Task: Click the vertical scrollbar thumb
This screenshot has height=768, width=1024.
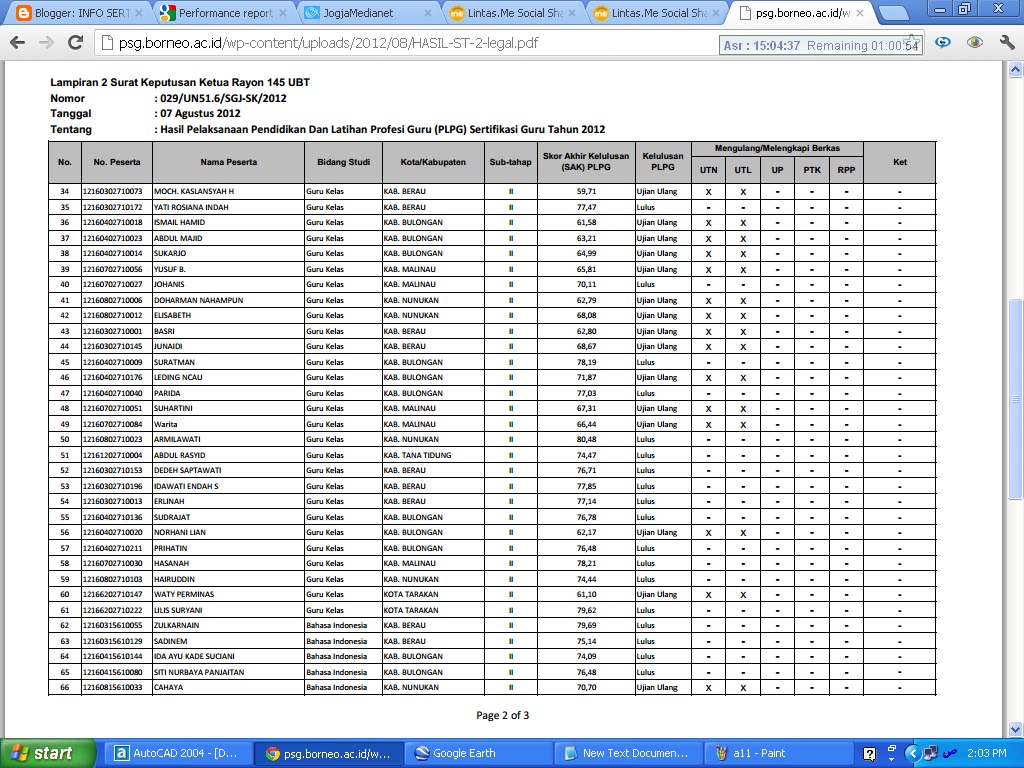Action: click(x=1015, y=398)
